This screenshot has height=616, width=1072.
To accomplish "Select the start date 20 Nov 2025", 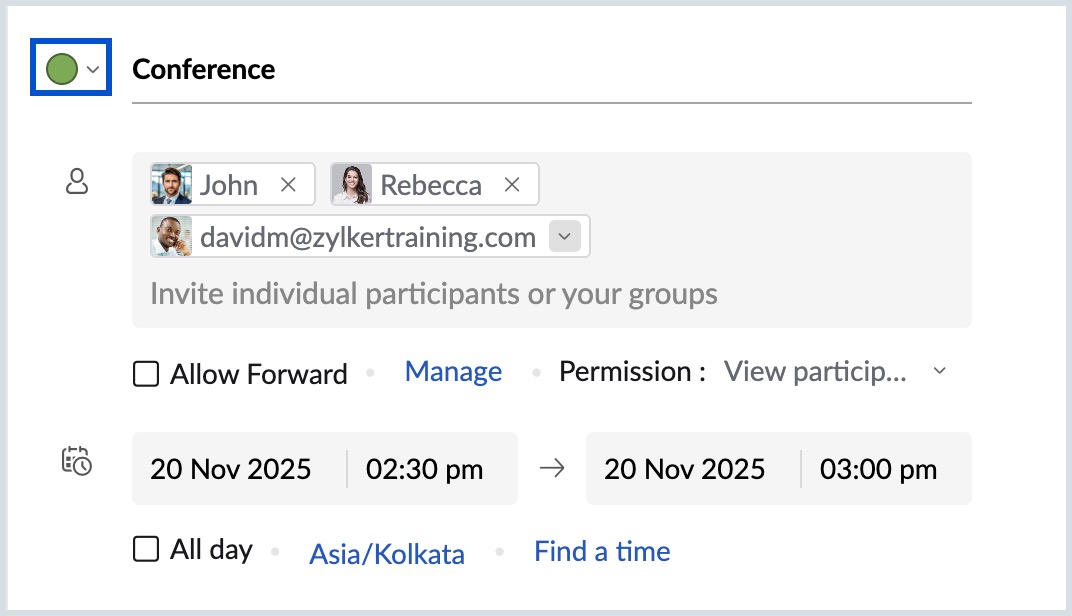I will coord(231,469).
